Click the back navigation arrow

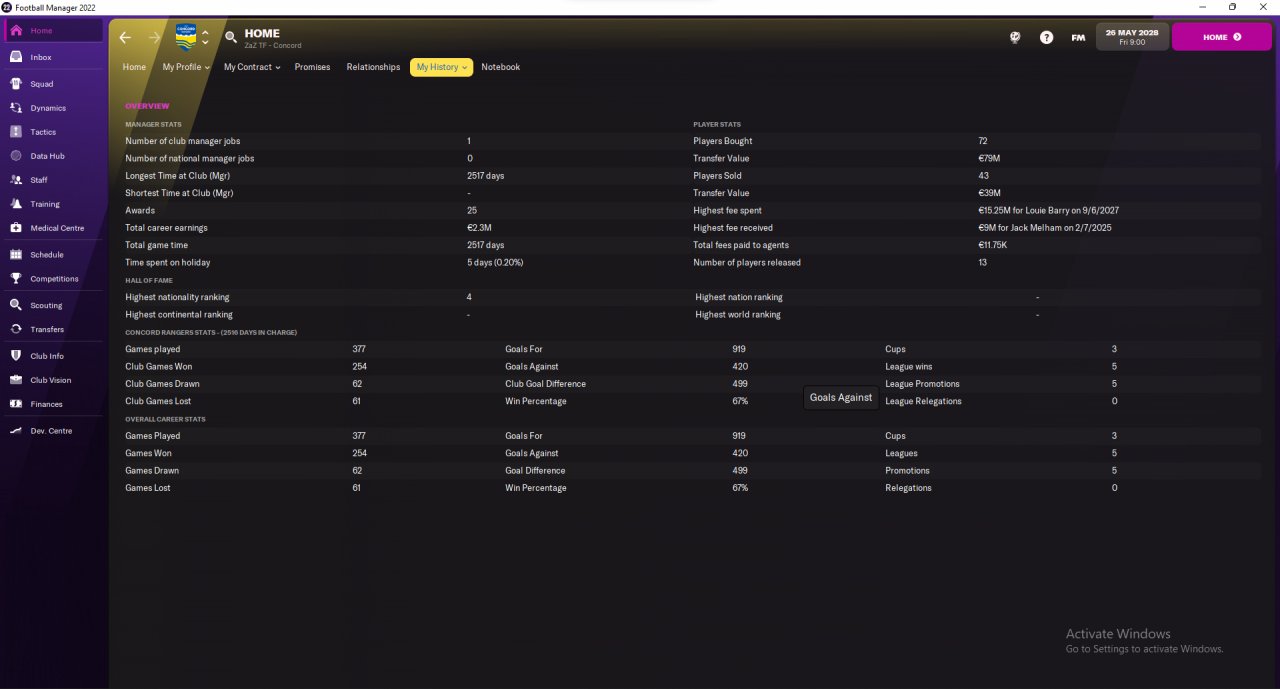click(x=125, y=37)
